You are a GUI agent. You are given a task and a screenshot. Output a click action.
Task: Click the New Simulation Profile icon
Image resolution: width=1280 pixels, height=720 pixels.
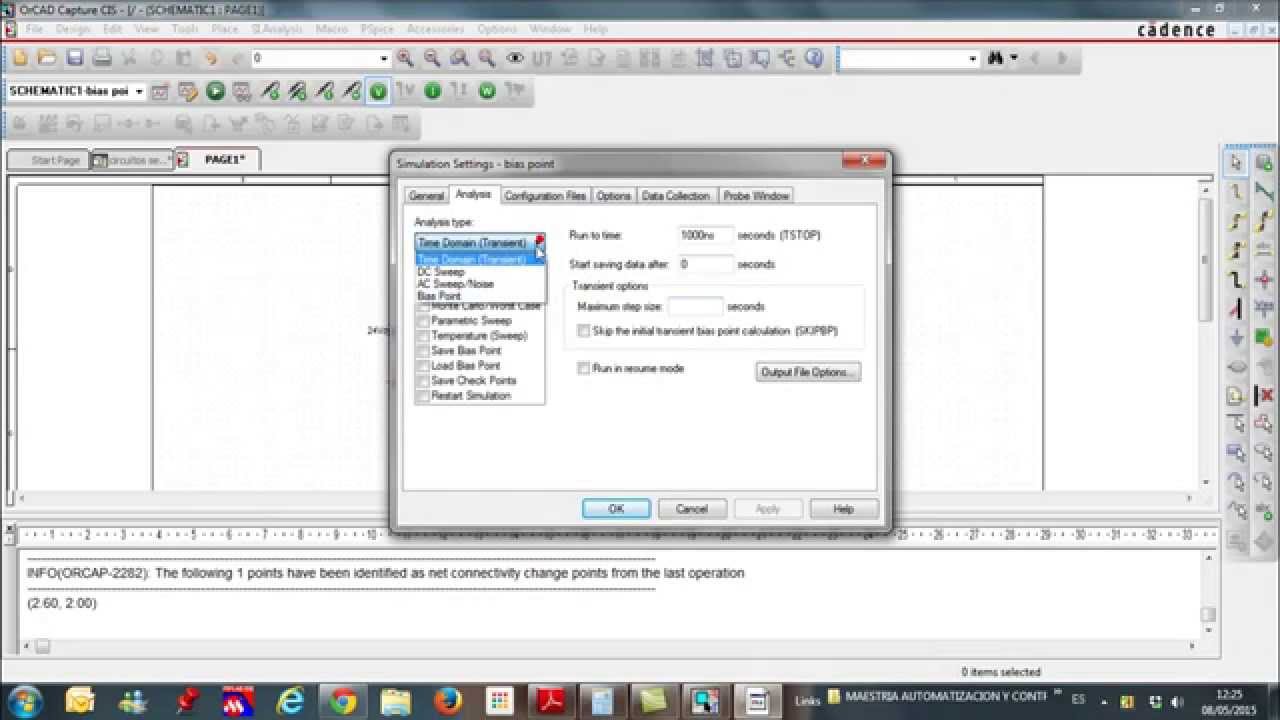coord(160,91)
